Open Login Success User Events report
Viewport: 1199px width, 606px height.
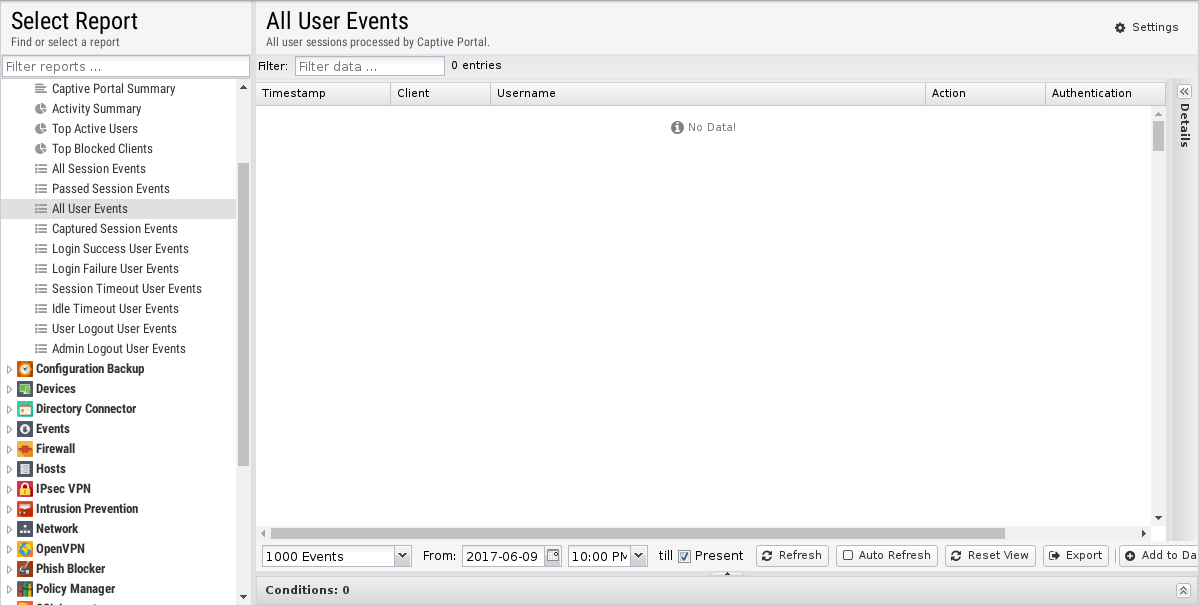[120, 249]
